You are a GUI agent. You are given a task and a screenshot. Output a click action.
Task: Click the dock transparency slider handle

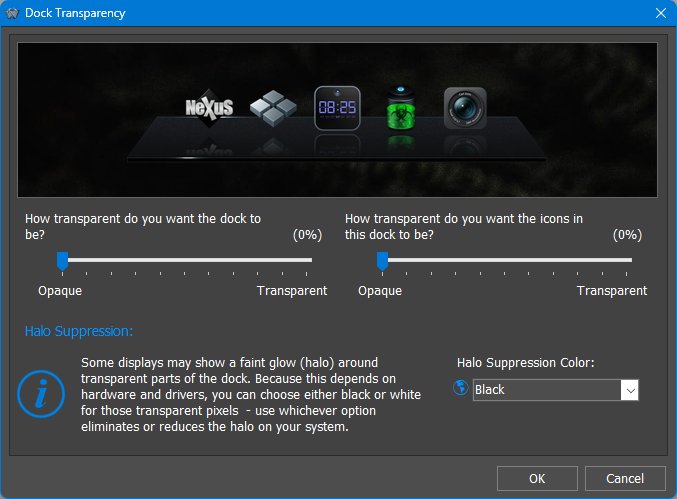63,262
